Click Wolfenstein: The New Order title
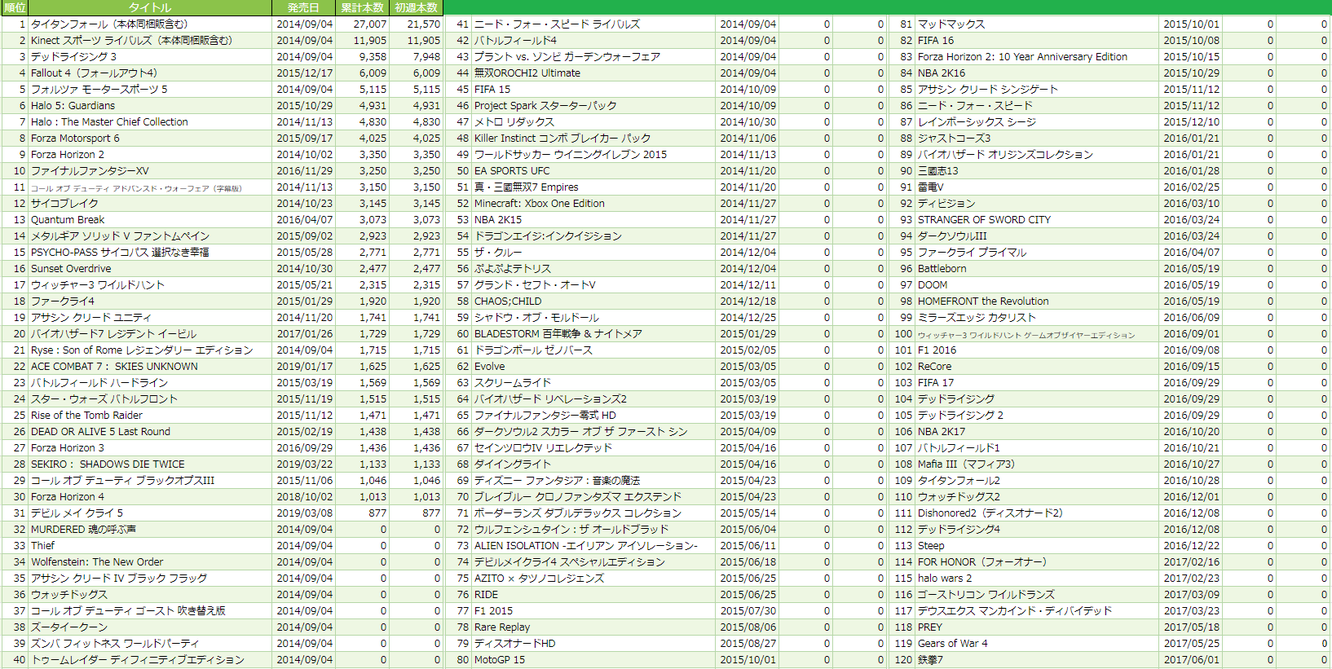Screen dimensions: 1332x669 (x=97, y=562)
